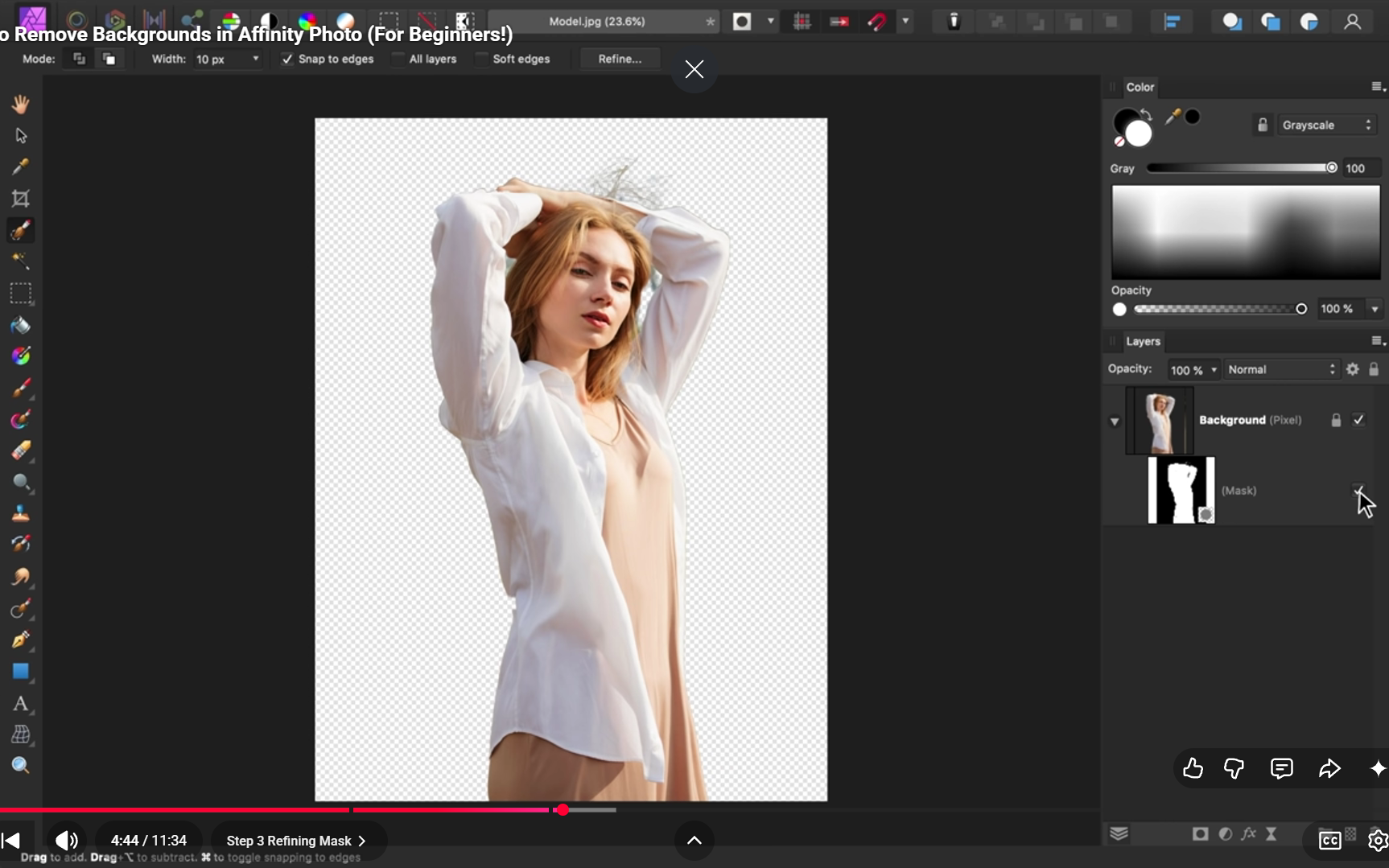Switch to the Photo persona
Image resolution: width=1389 pixels, height=868 pixels.
pos(34,18)
